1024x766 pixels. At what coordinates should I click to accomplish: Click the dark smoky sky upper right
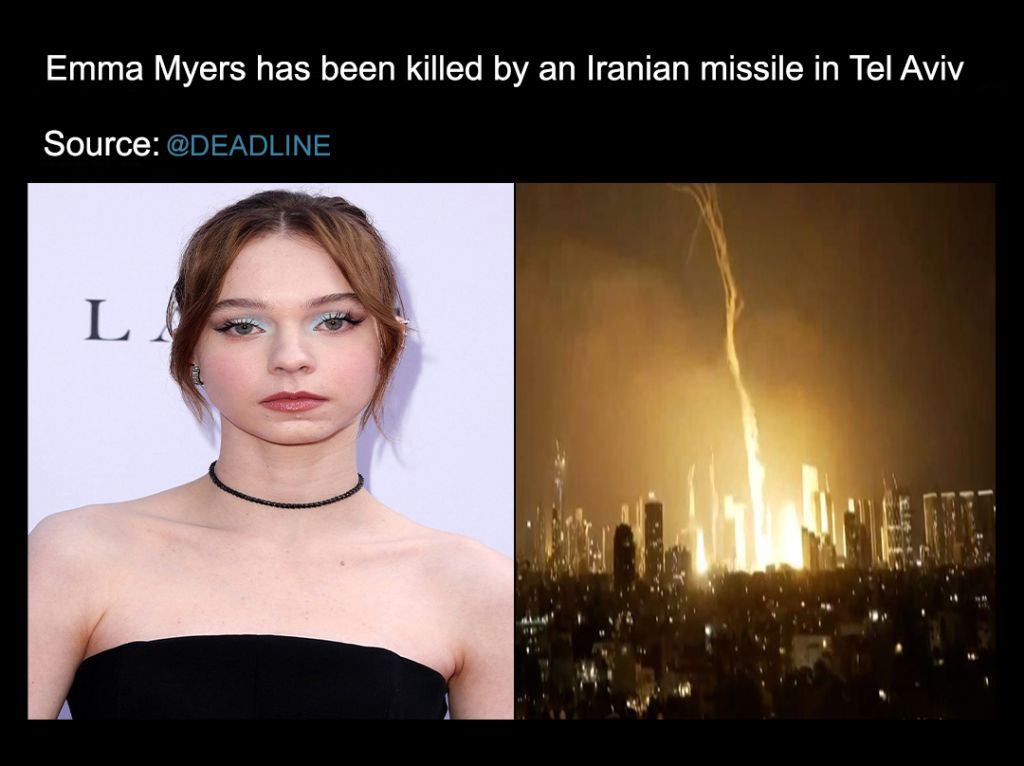888,261
